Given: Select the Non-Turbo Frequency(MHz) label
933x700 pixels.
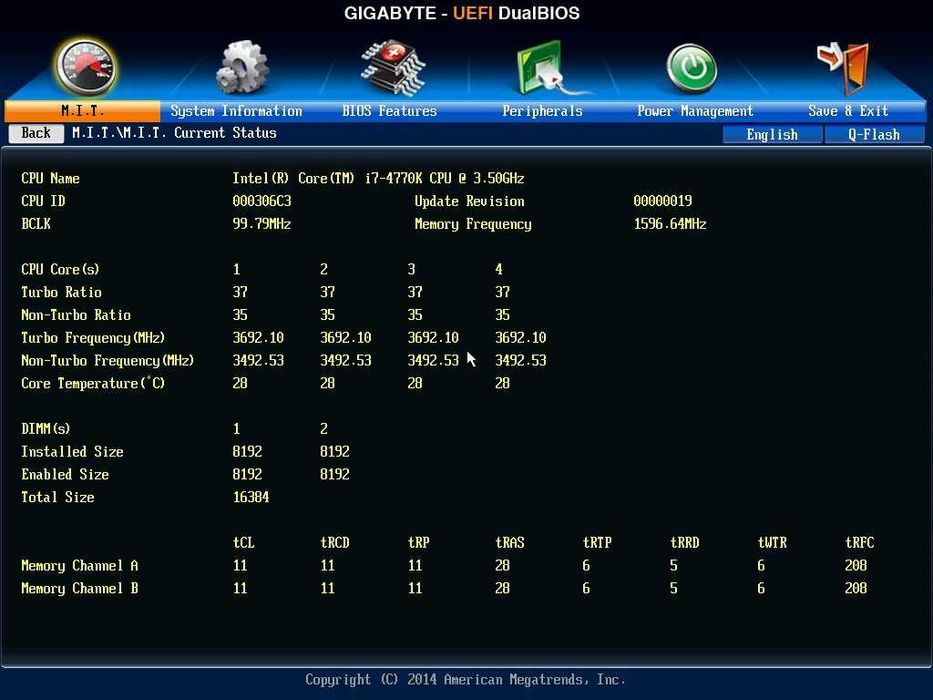Looking at the screenshot, I should click(x=108, y=361).
